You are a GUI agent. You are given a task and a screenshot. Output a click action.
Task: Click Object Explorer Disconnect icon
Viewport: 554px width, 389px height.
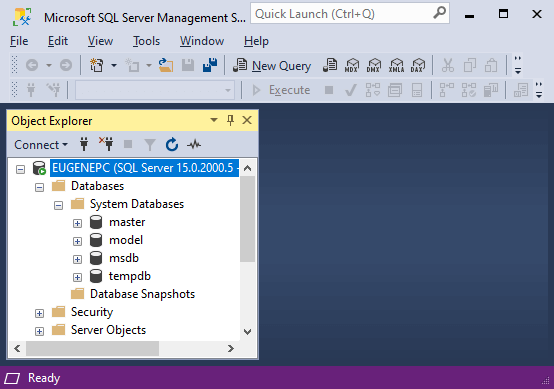click(106, 145)
